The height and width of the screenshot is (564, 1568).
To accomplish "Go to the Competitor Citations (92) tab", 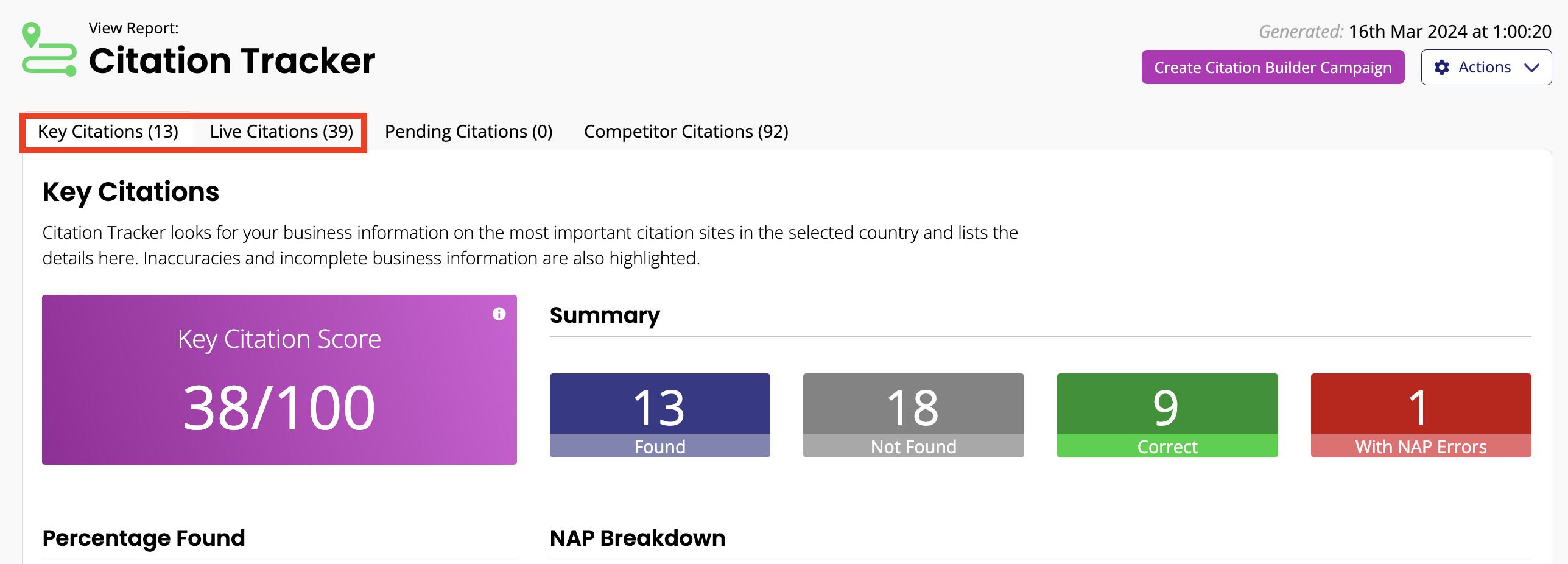I will [x=686, y=132].
